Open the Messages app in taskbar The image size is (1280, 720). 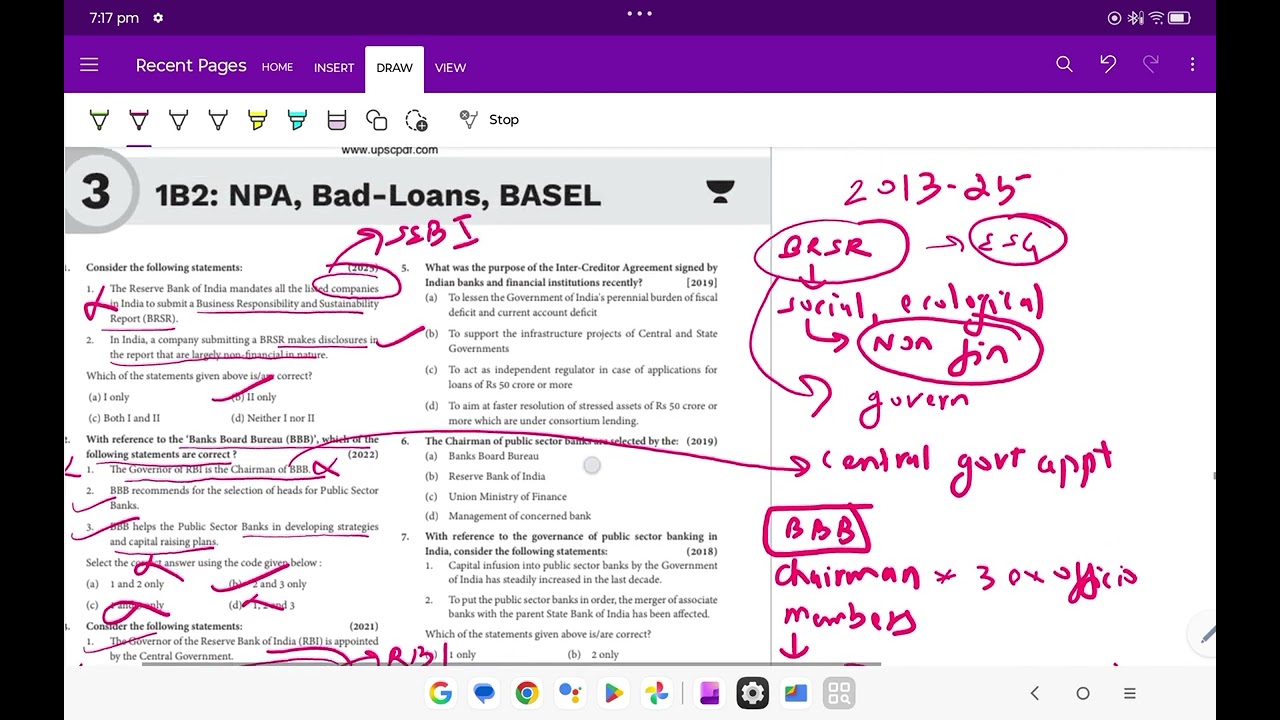pyautogui.click(x=484, y=693)
